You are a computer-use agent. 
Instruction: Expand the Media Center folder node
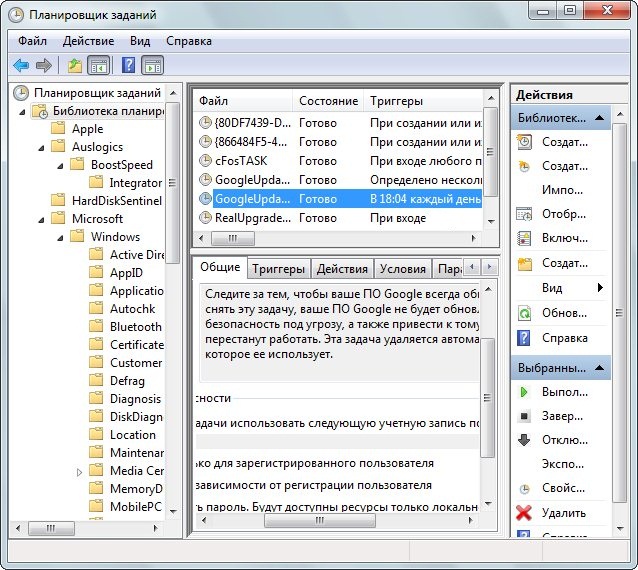tap(80, 471)
